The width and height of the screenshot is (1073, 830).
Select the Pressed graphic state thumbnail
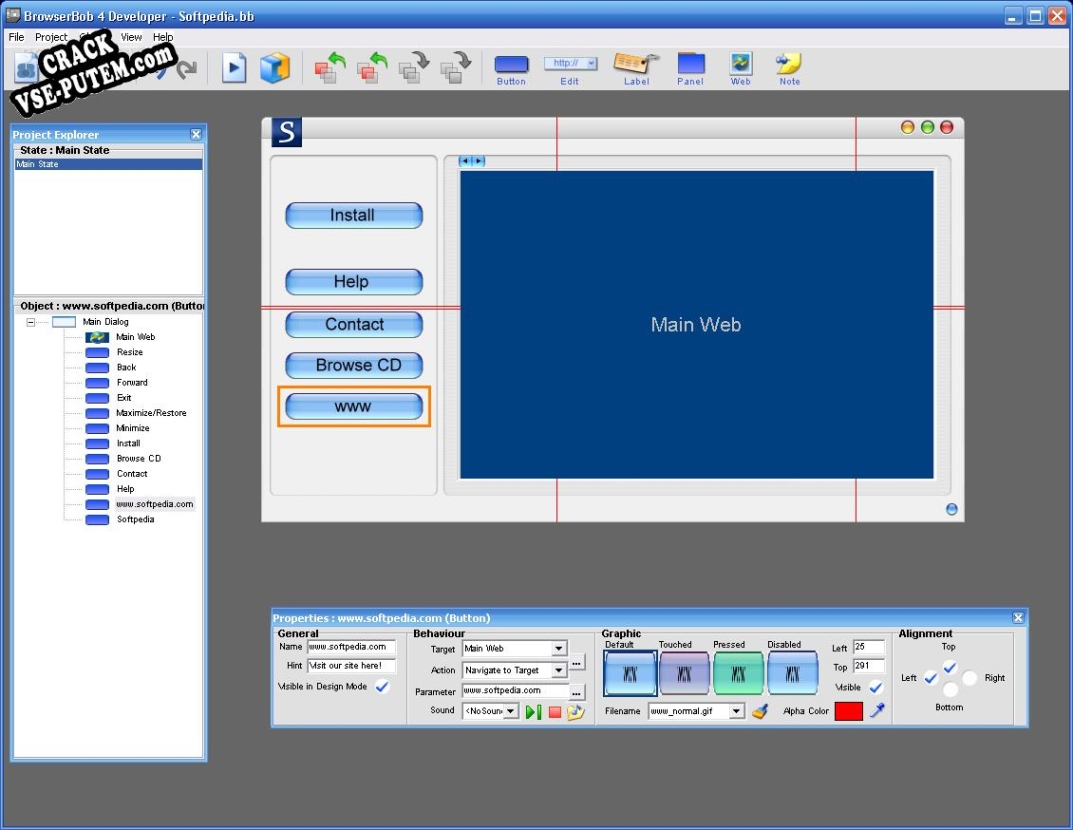pos(738,673)
